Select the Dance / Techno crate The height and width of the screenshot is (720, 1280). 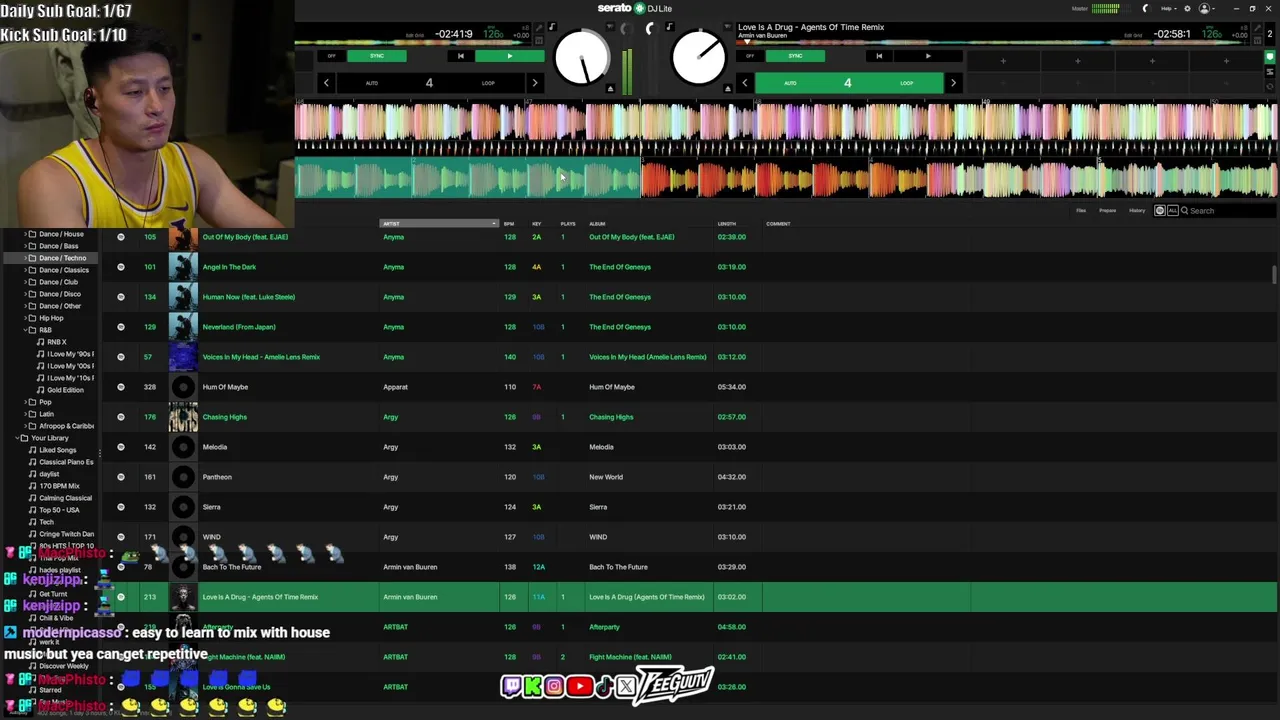click(x=62, y=258)
